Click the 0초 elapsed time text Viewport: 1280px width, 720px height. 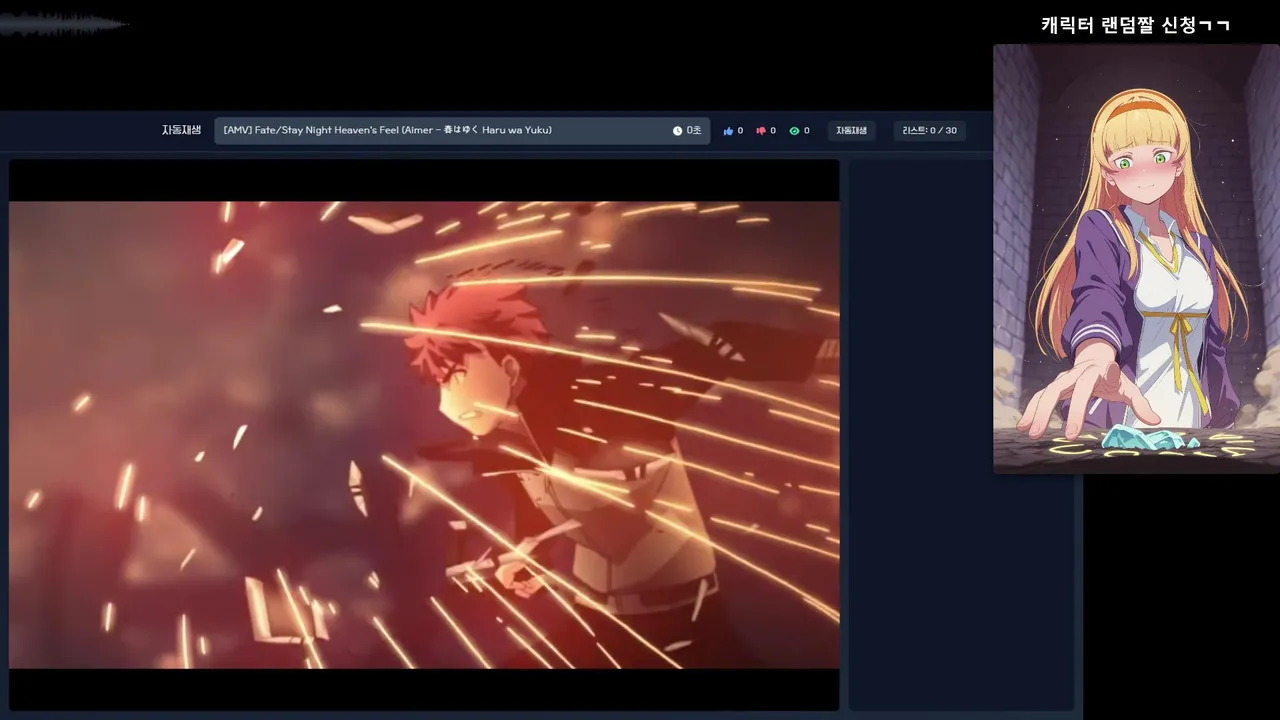coord(694,131)
